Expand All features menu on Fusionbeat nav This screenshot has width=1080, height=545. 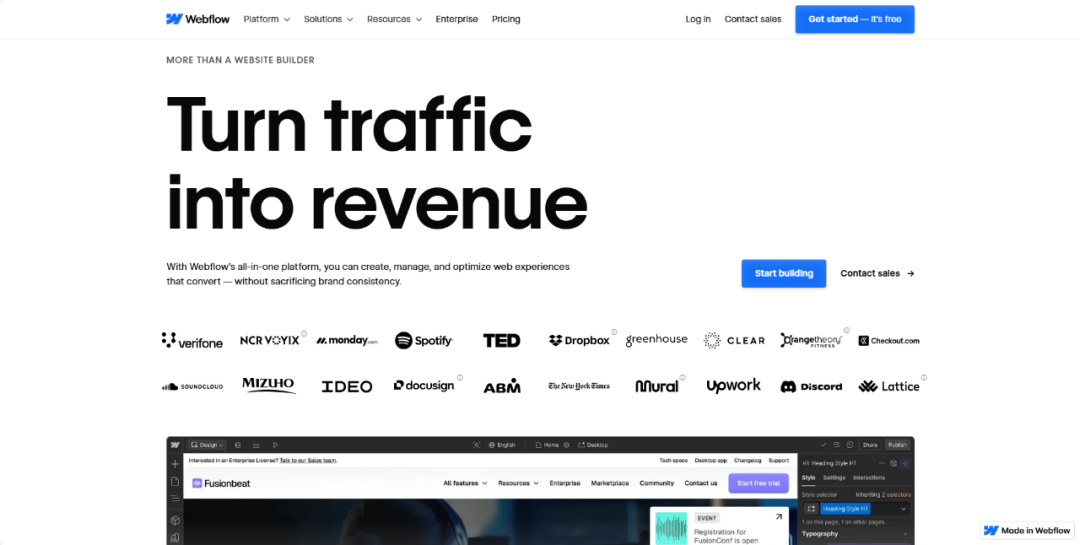click(x=465, y=483)
